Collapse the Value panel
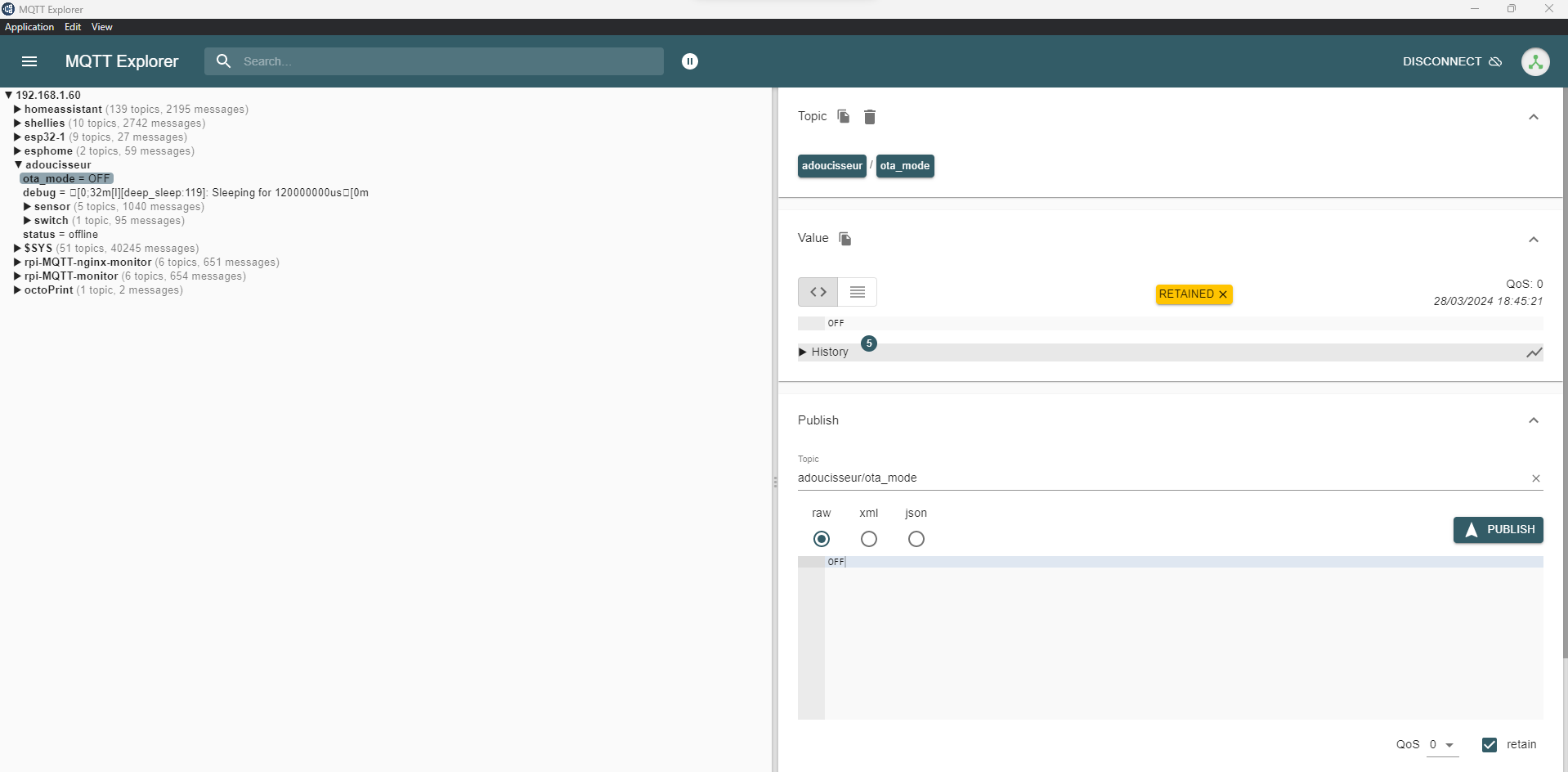Viewport: 1568px width, 772px height. point(1534,240)
